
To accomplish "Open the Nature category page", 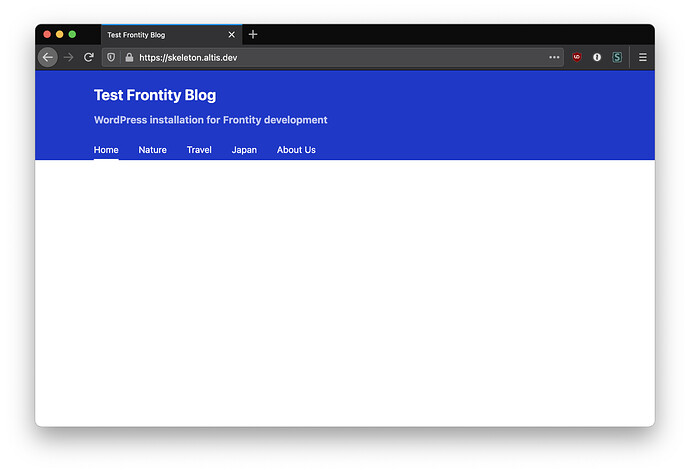I will point(152,150).
